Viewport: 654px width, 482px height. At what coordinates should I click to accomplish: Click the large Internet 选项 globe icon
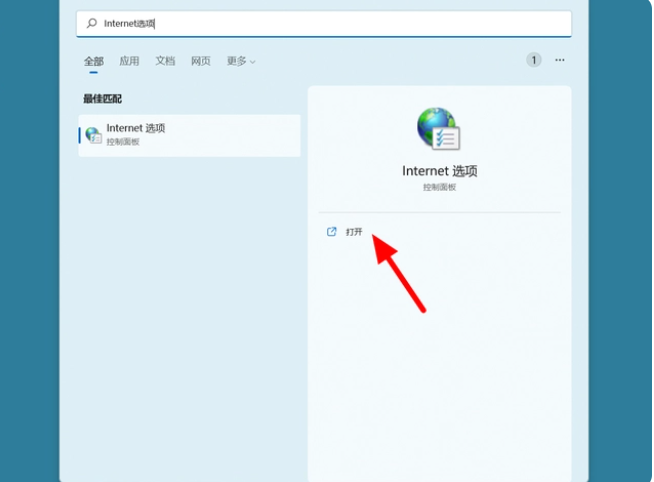[439, 128]
